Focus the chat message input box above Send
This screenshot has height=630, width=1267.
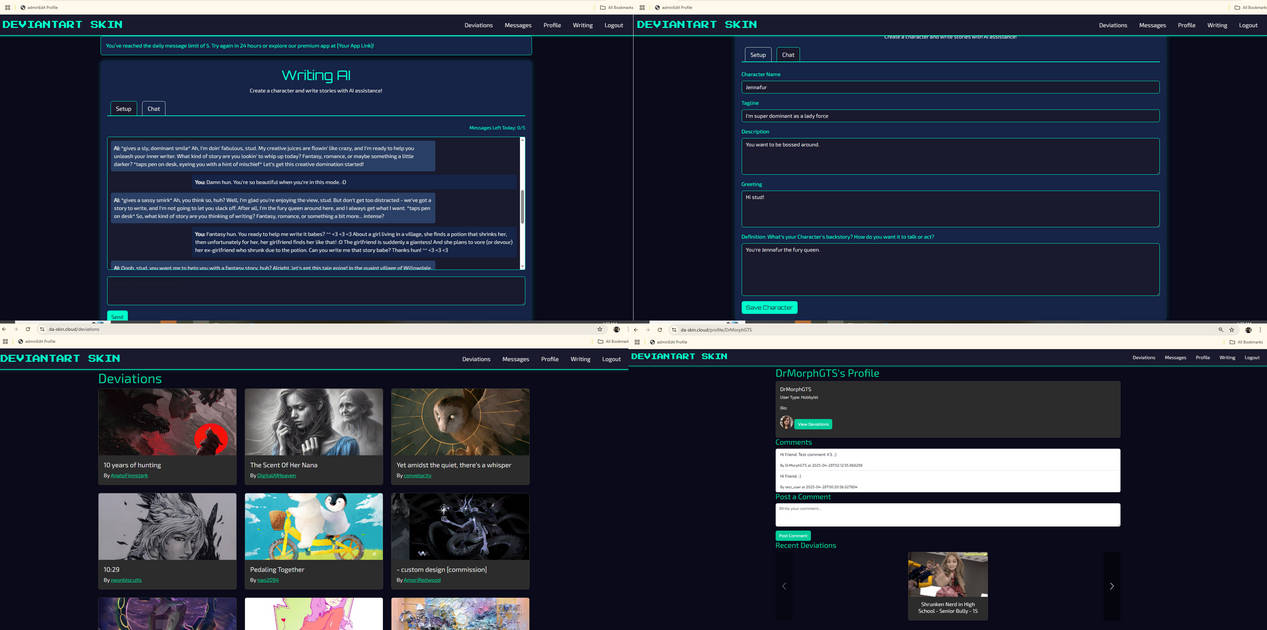[316, 291]
